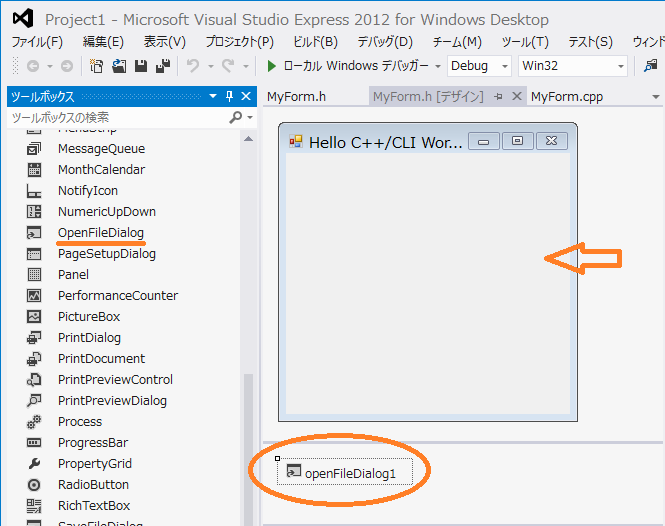Click the Undo toolbar icon
The image size is (665, 526).
193,66
